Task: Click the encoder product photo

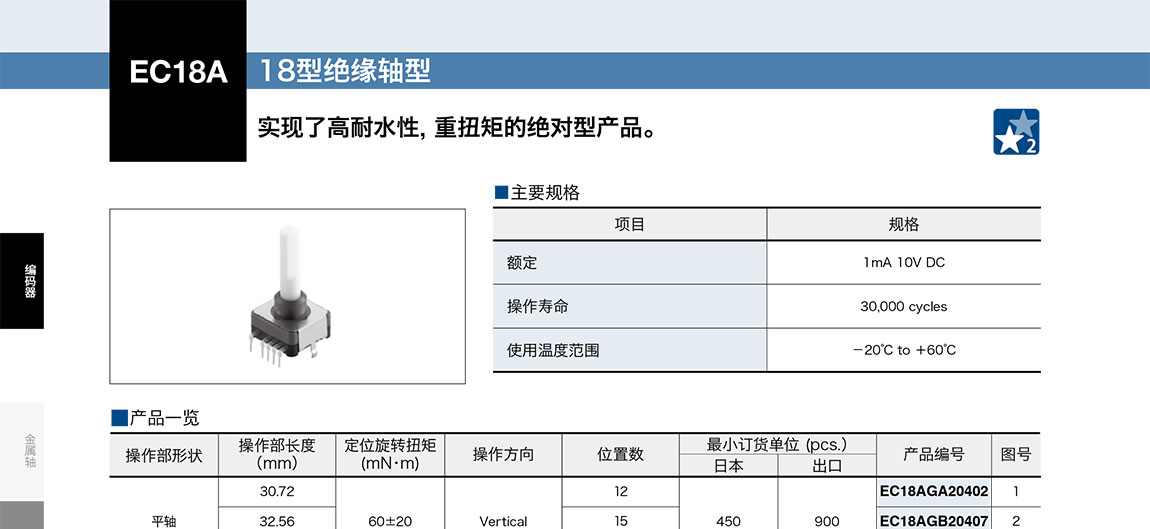Action: 287,296
